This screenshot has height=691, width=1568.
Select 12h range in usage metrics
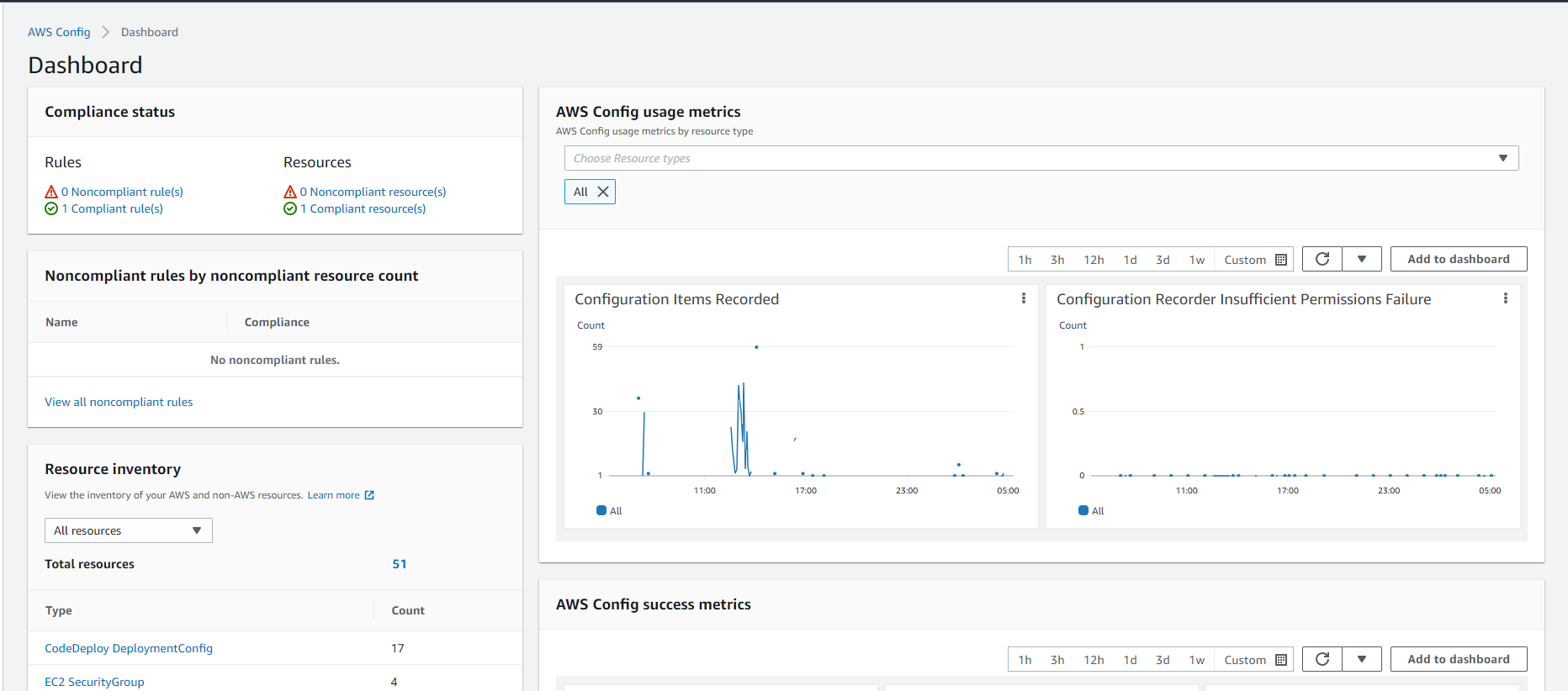click(1094, 260)
